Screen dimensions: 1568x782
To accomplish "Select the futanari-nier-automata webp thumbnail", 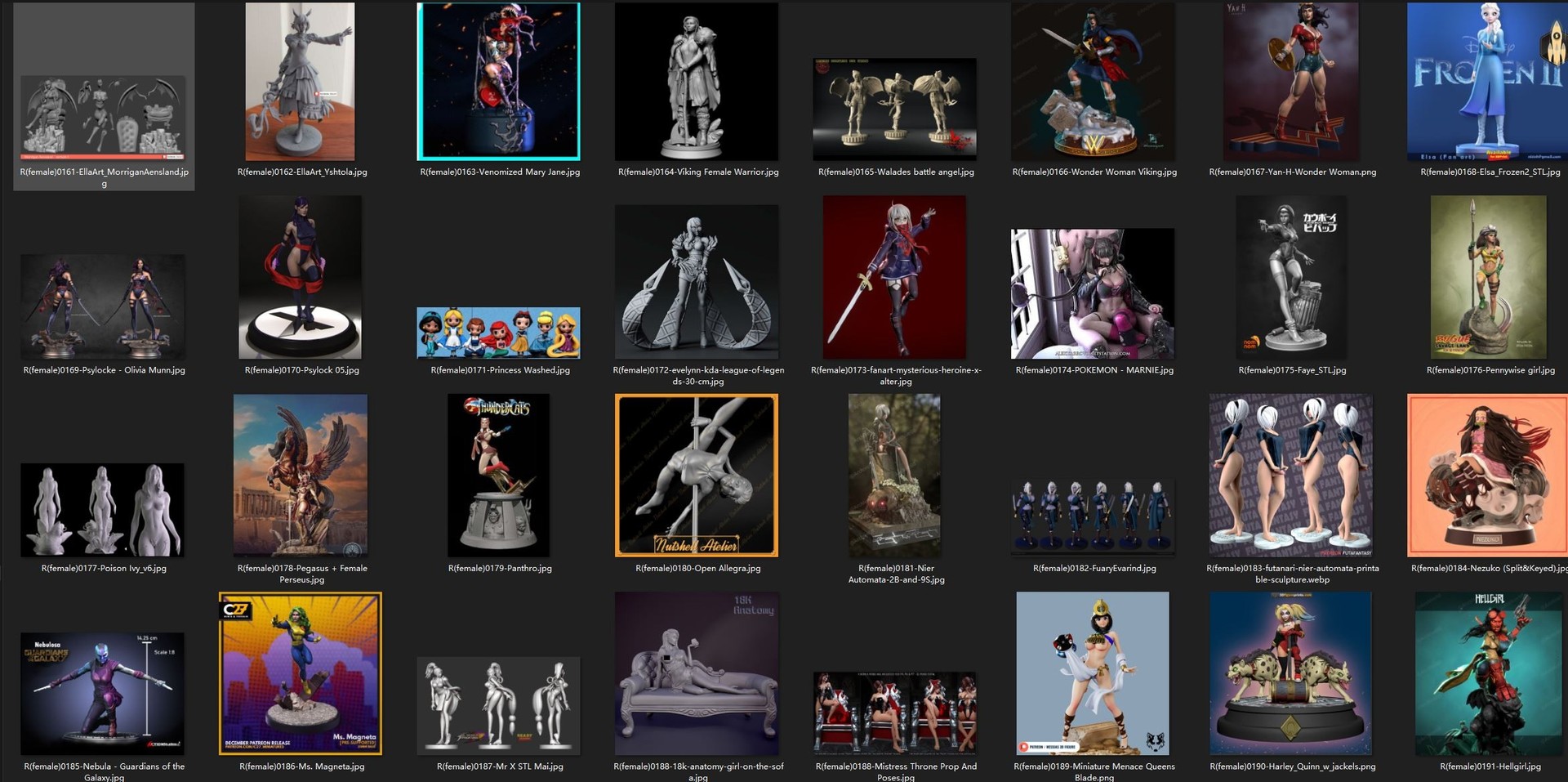I will coord(1292,476).
